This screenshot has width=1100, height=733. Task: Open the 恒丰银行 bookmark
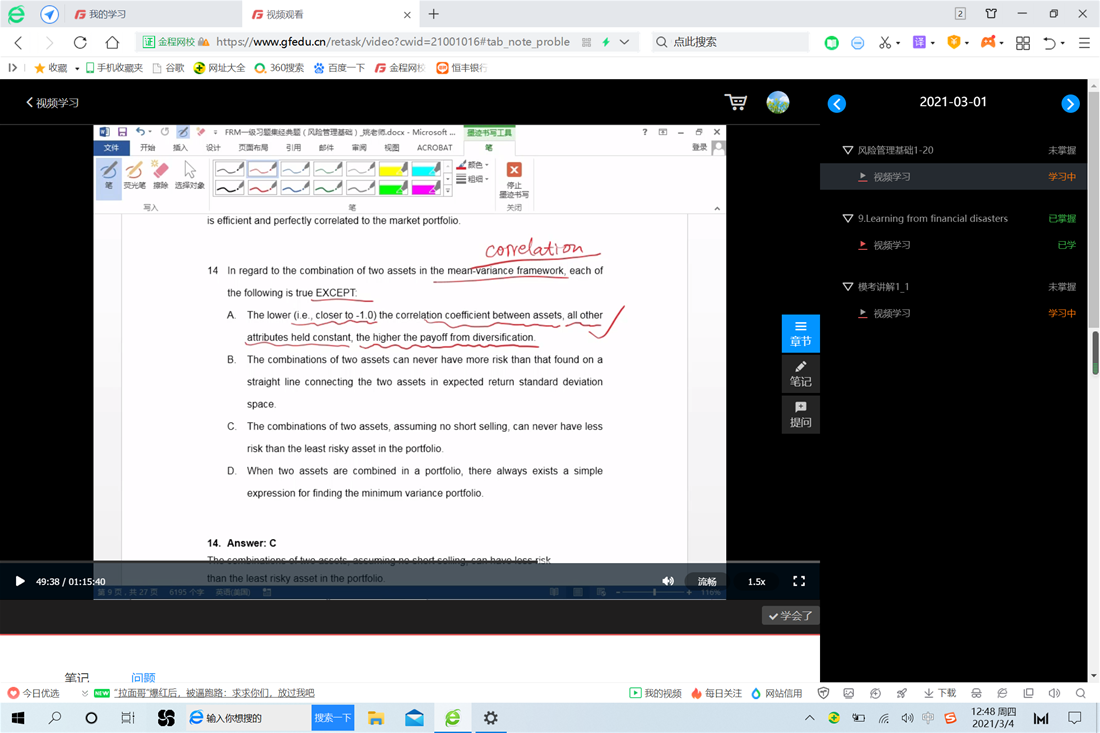coord(462,68)
